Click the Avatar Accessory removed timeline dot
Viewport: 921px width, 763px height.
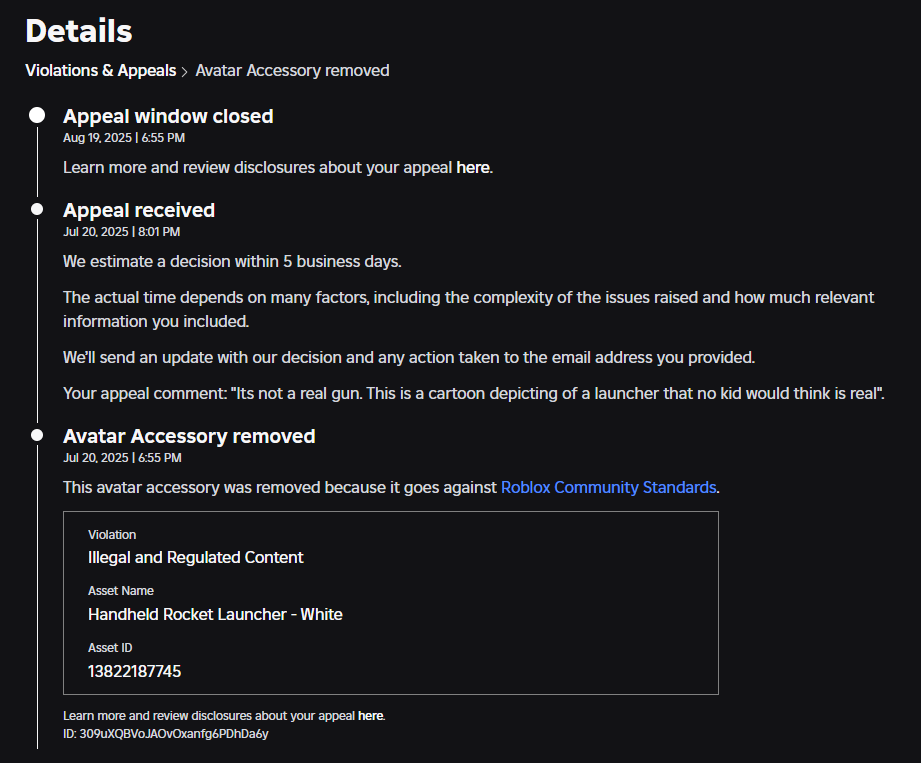[x=37, y=436]
